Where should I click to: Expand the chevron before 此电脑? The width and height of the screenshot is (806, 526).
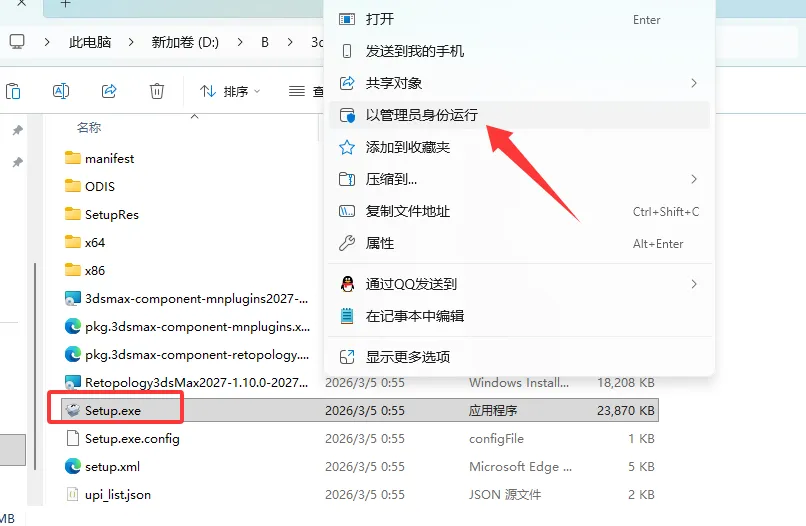[47, 42]
